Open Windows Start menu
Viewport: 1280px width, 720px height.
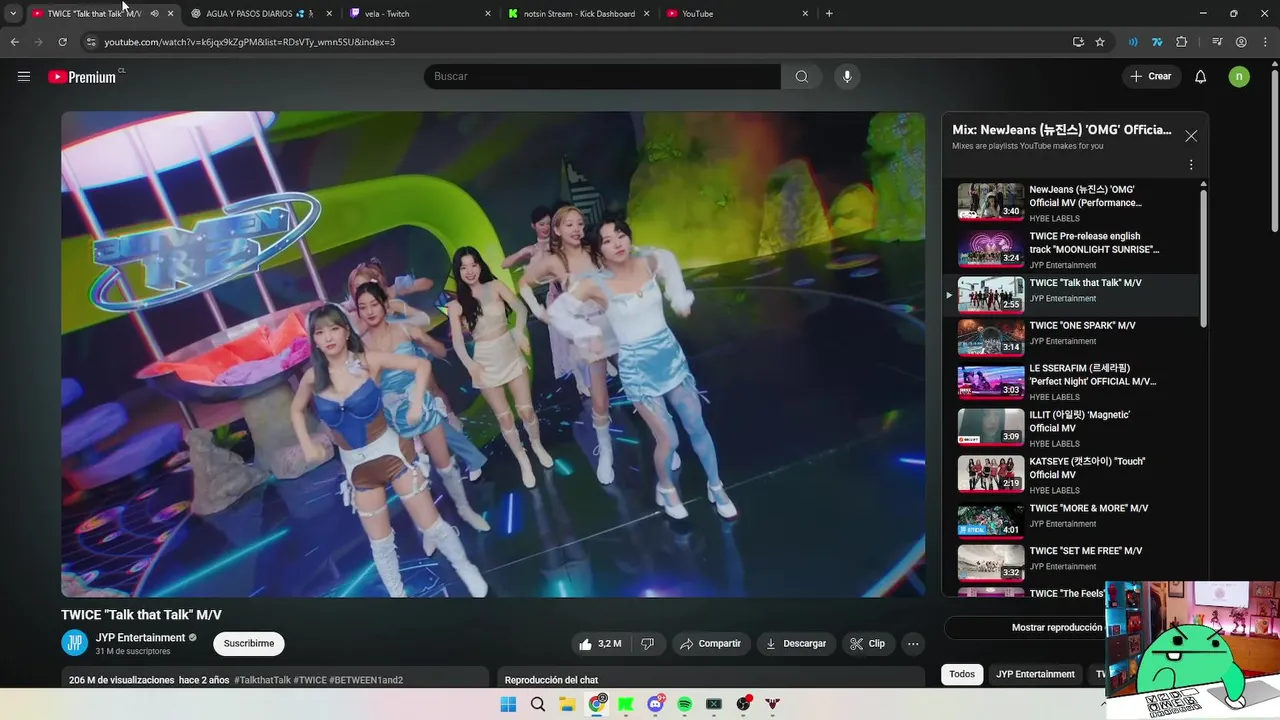(x=508, y=704)
